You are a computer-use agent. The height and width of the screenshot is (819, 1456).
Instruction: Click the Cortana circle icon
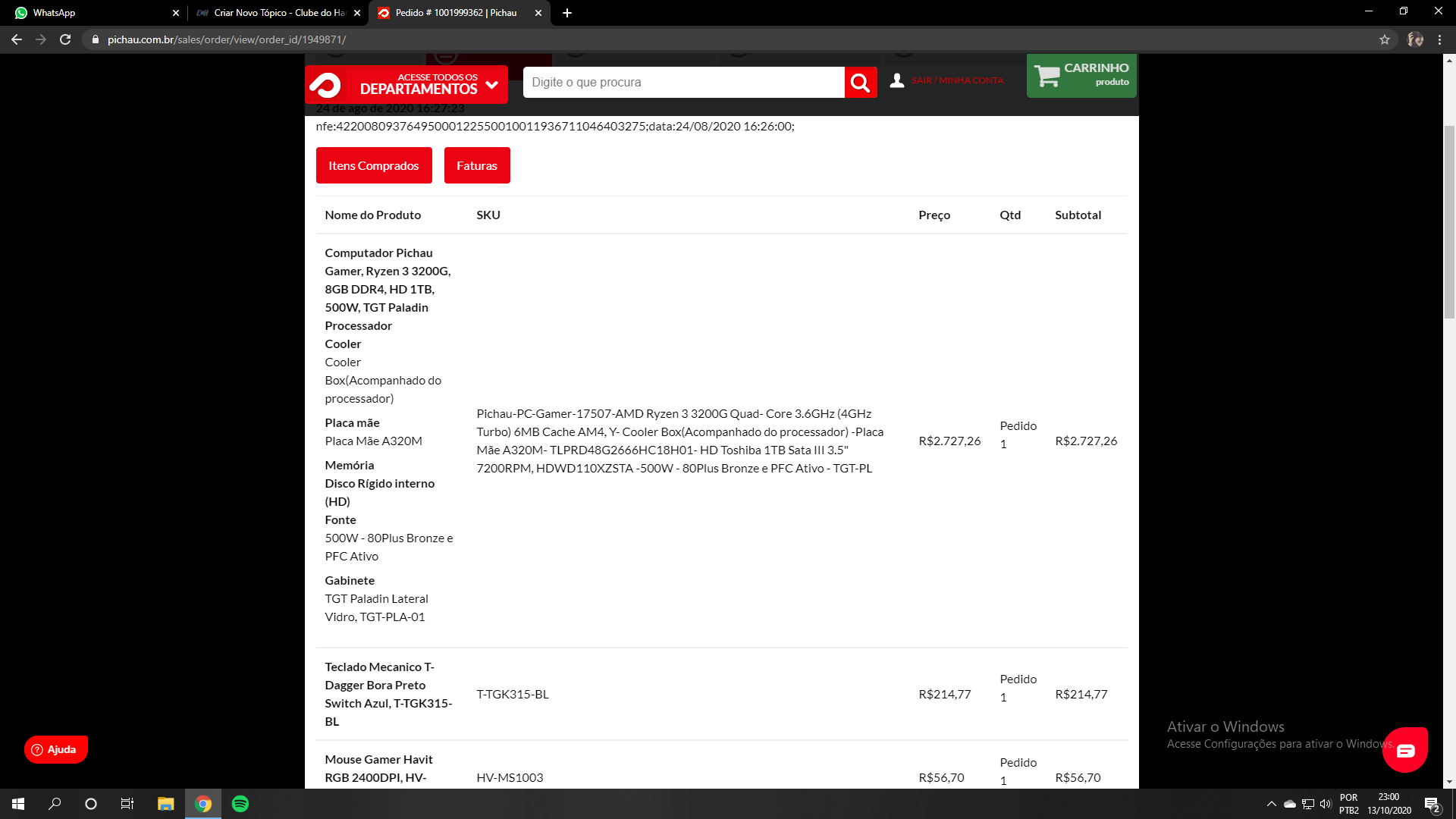[x=91, y=804]
